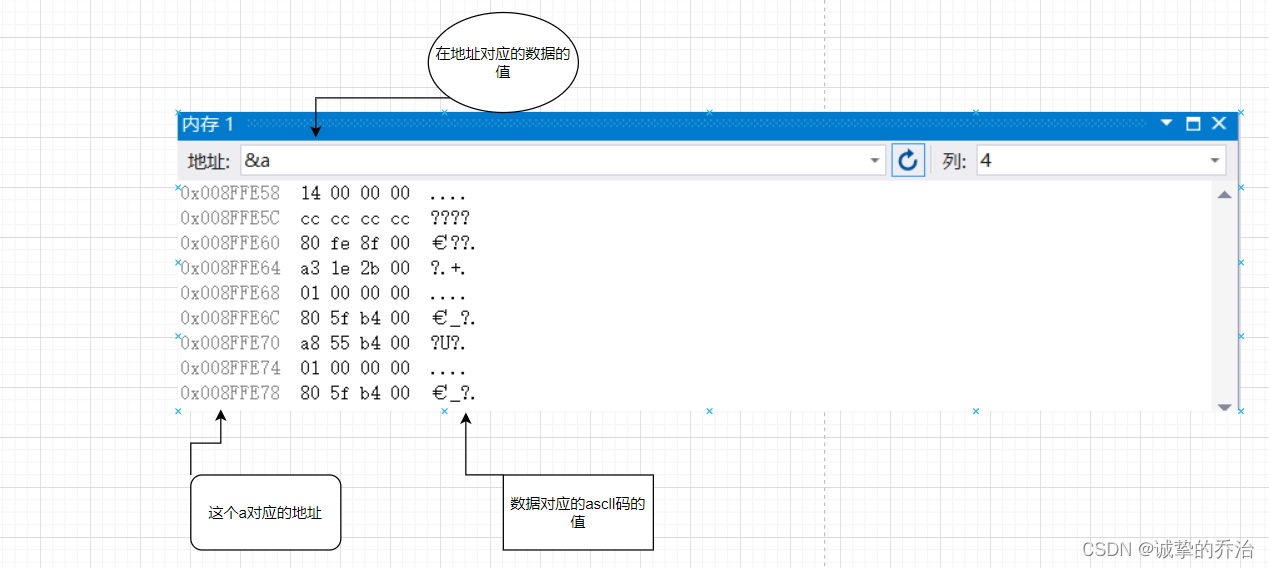Image resolution: width=1269 pixels, height=568 pixels.
Task: Maximize the Memory 1 panel
Action: pyautogui.click(x=1192, y=124)
